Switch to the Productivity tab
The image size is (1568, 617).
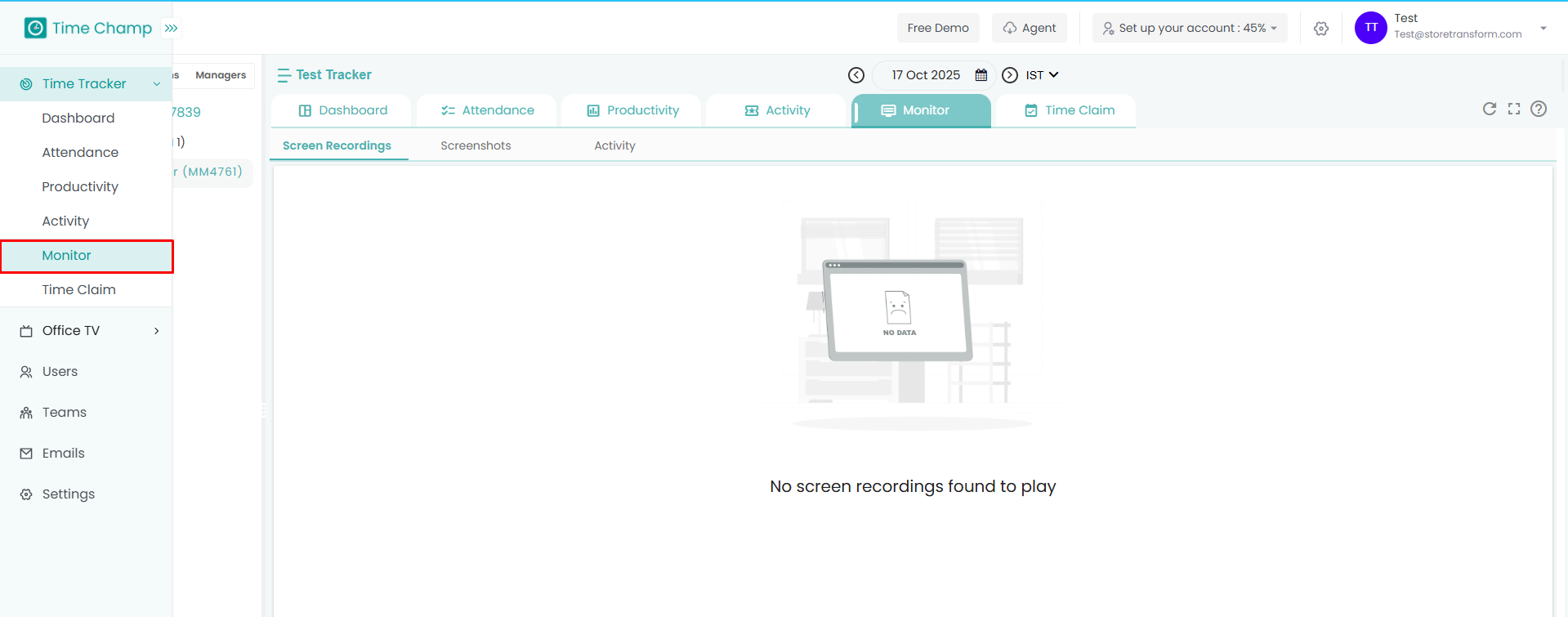click(632, 110)
